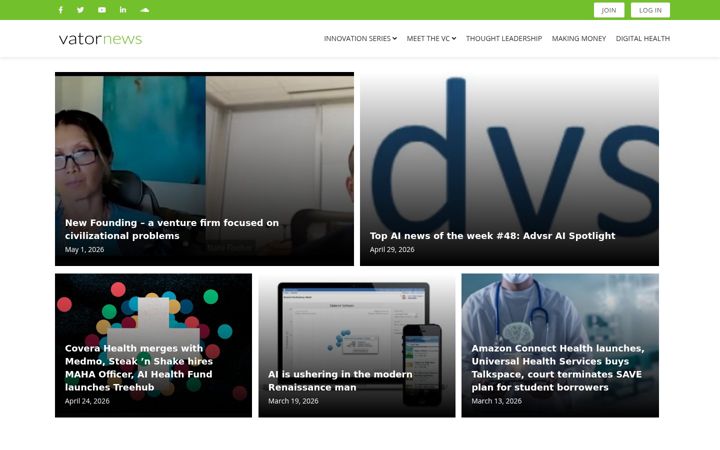The image size is (720, 450).
Task: Click the April 29, 2026 date
Action: [392, 249]
